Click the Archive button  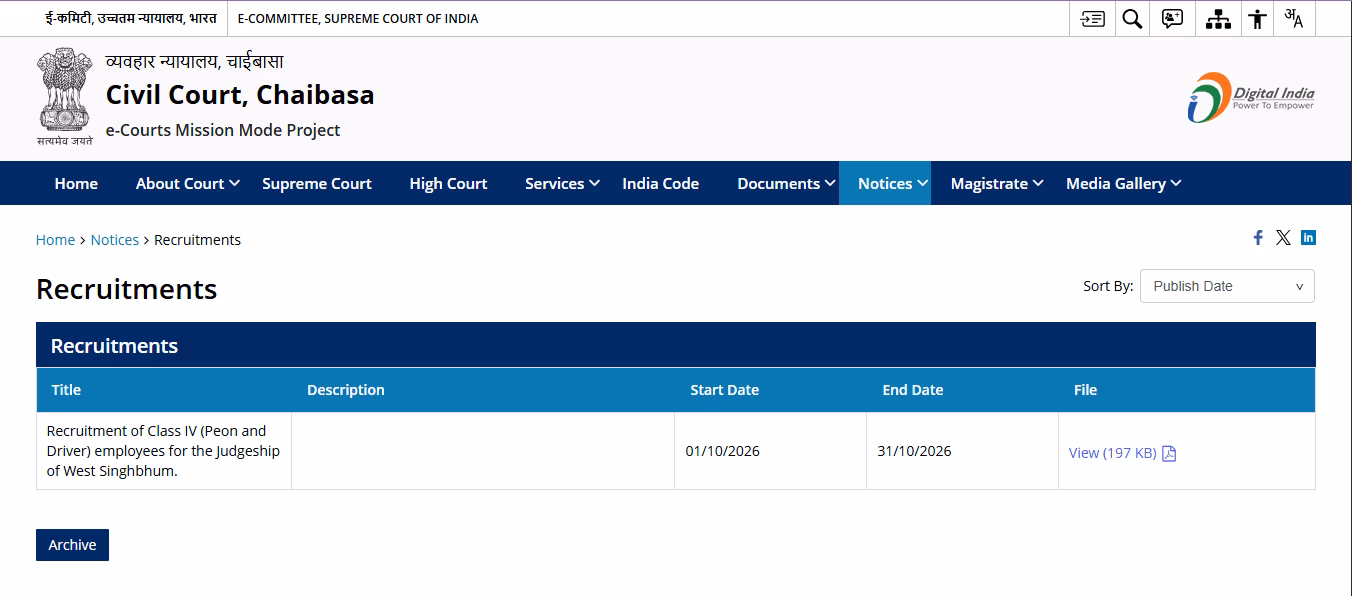point(72,545)
